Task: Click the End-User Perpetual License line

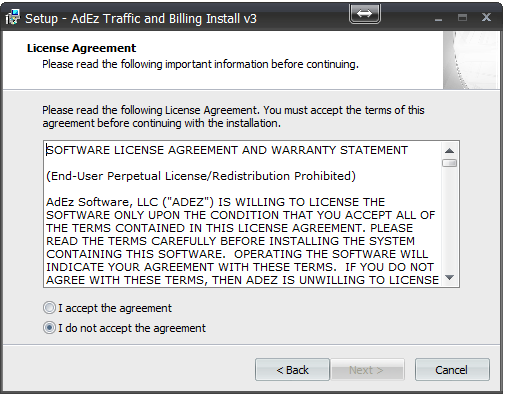Action: (201, 176)
